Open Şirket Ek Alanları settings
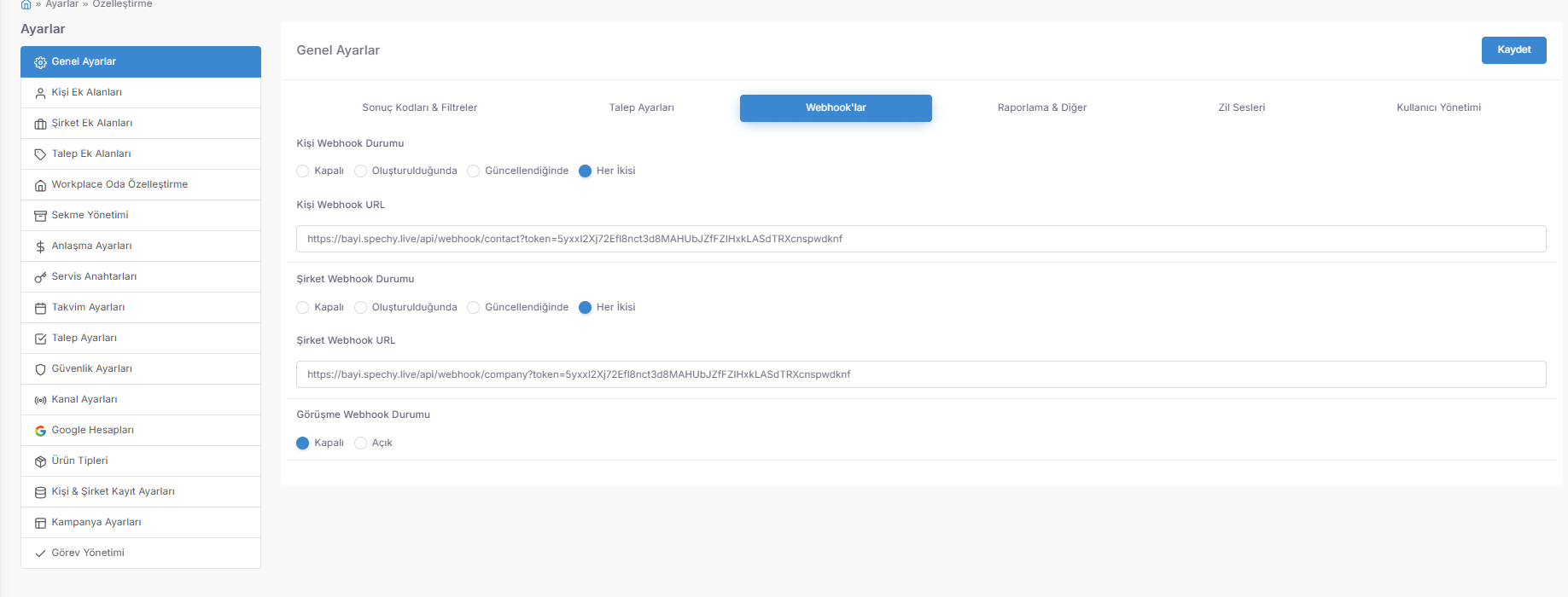Image resolution: width=1568 pixels, height=597 pixels. (141, 123)
